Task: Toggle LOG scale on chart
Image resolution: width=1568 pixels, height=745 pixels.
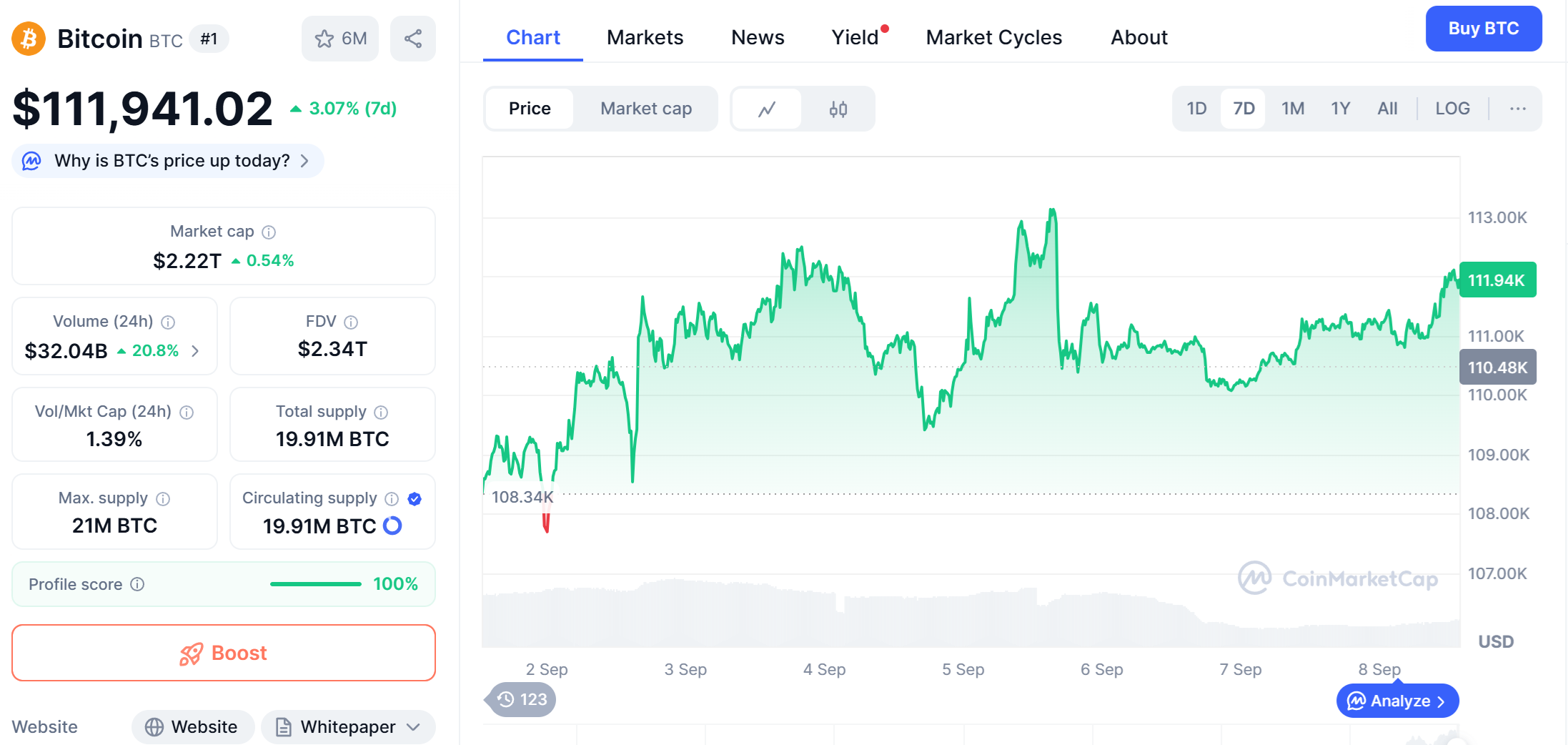Action: point(1453,109)
